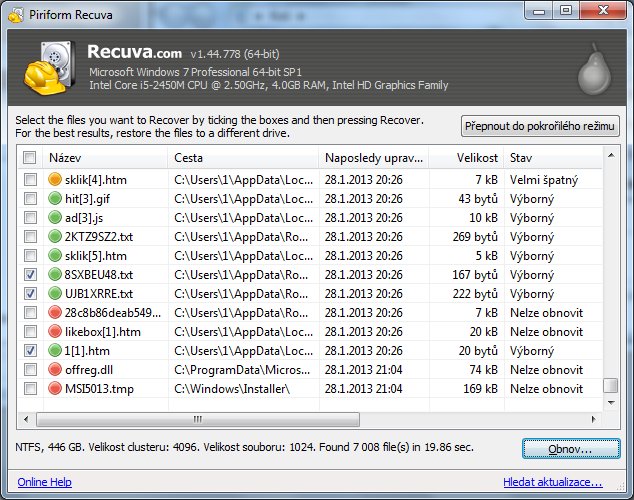Click Přepnout do pokročilého režimu button
Viewport: 634px width, 500px height.
(540, 126)
